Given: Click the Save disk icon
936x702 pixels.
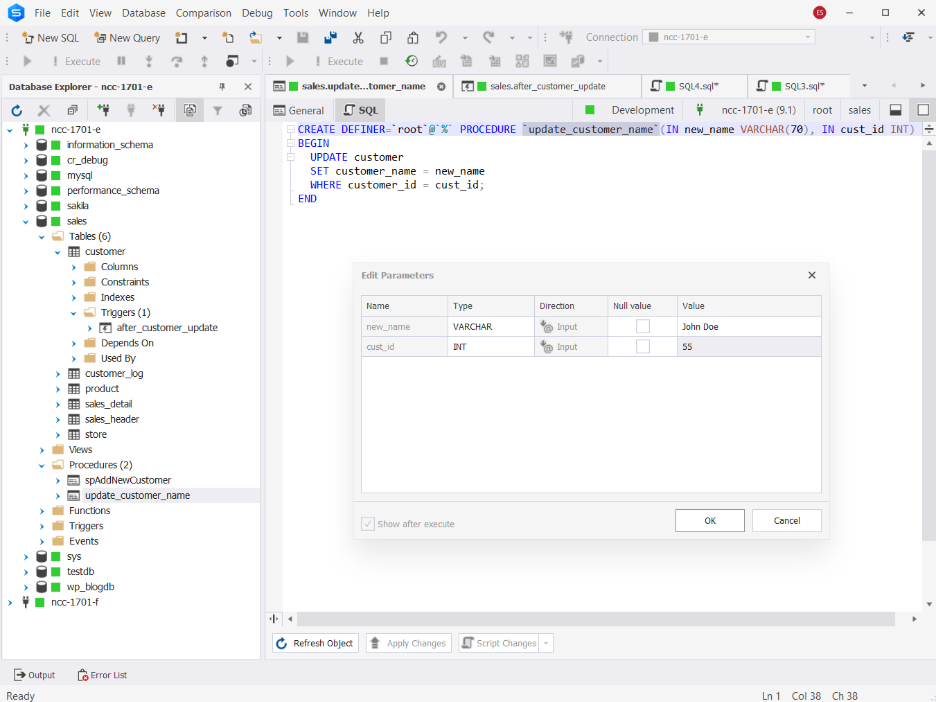Looking at the screenshot, I should 303,38.
